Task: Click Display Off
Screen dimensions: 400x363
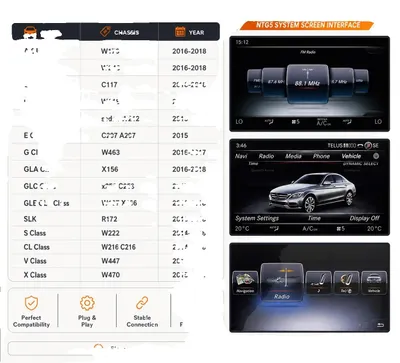Action: coord(364,218)
